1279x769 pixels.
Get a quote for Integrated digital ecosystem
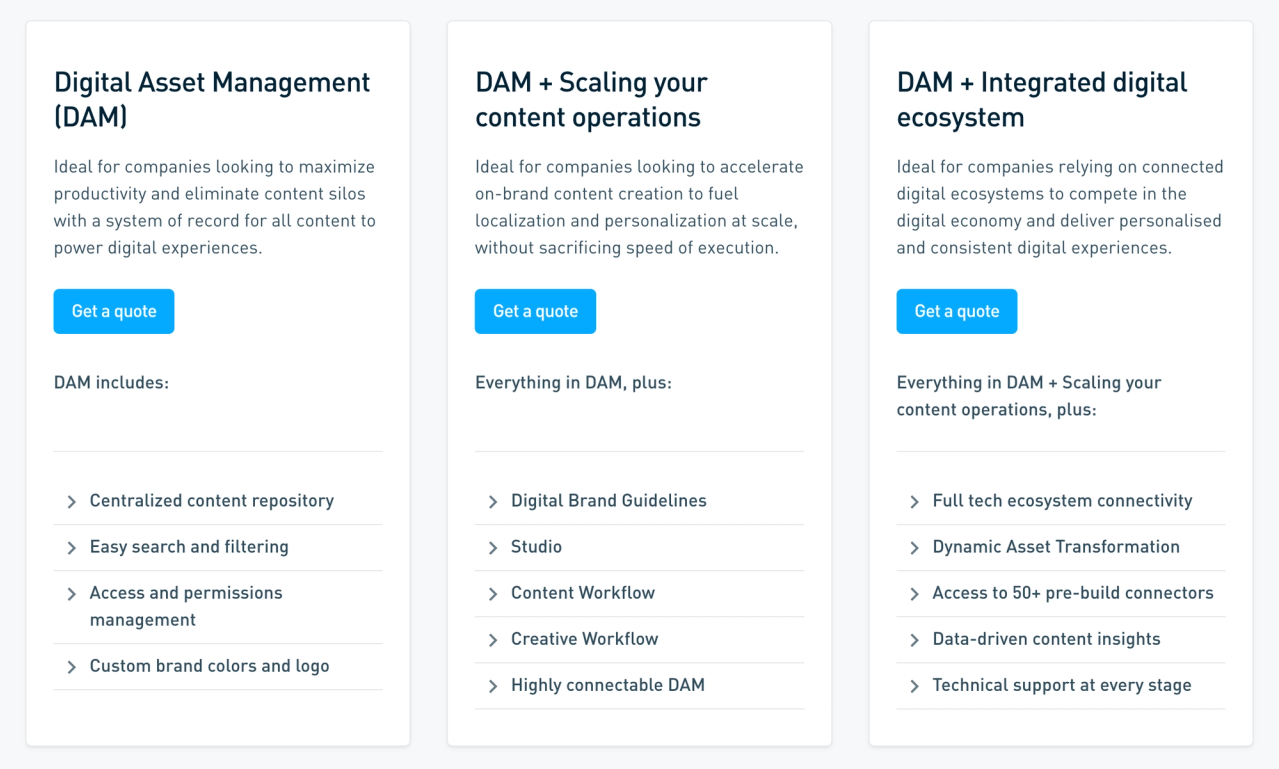tap(956, 311)
